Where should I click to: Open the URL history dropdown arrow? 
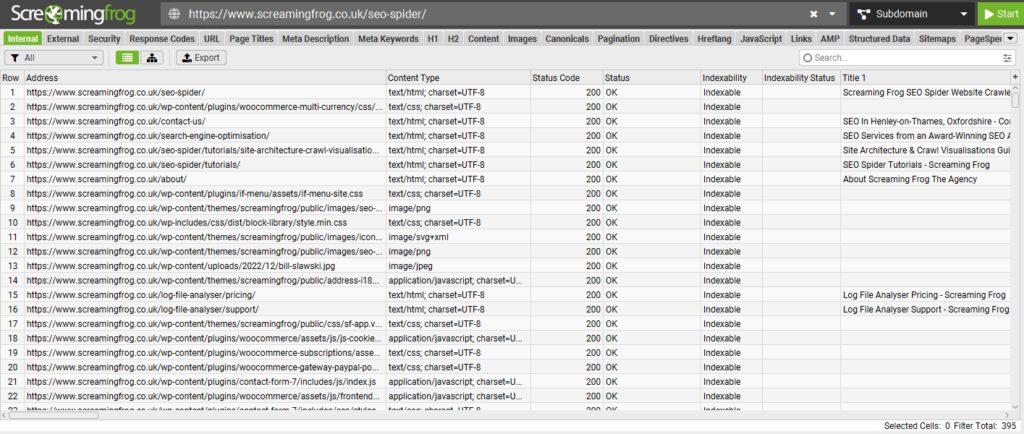pyautogui.click(x=833, y=14)
